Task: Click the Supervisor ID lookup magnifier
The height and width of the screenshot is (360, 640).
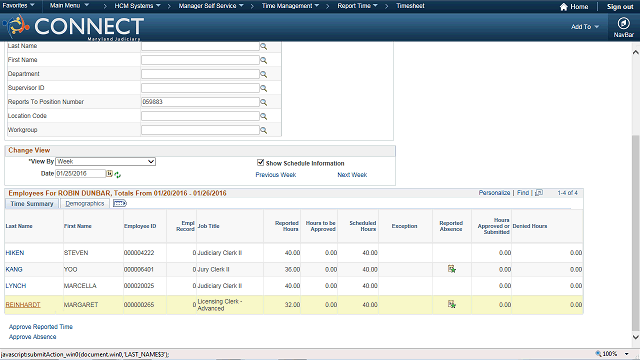Action: (x=264, y=88)
